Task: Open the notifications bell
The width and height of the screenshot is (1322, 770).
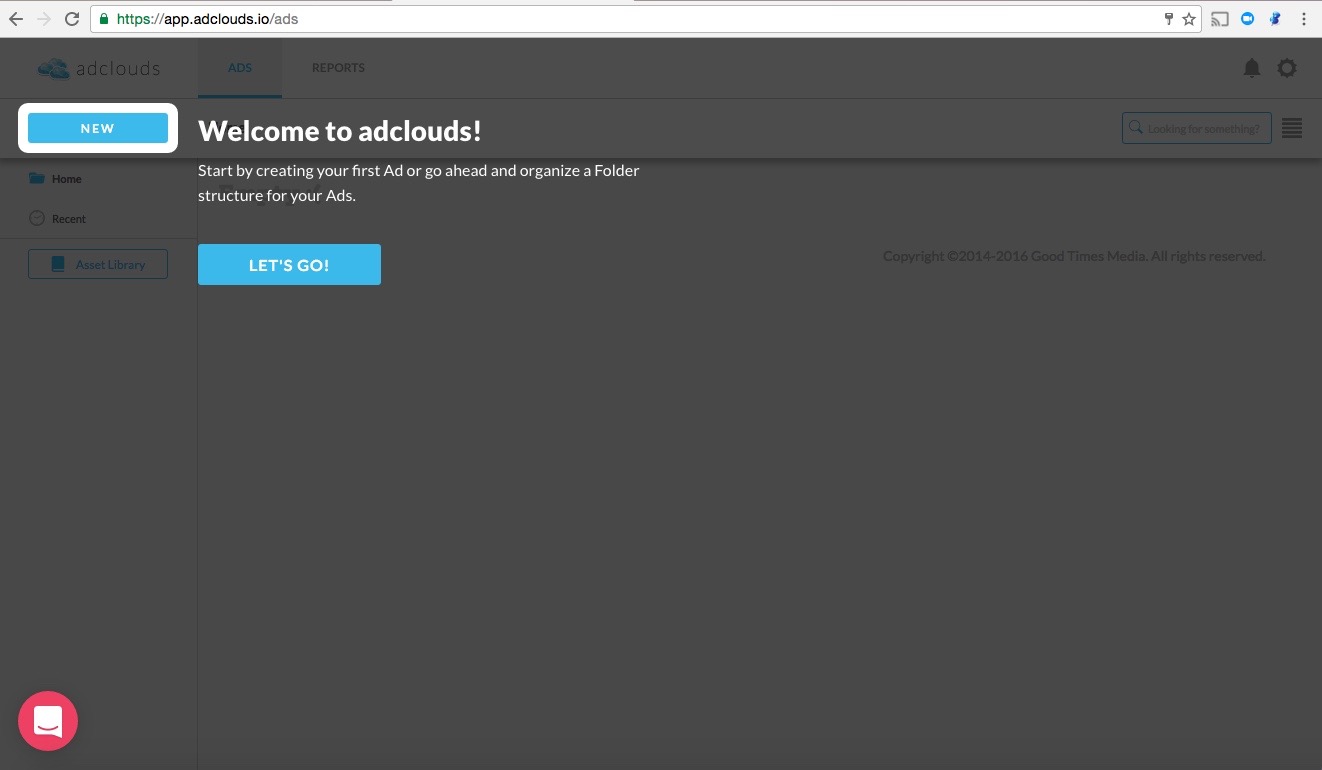Action: [1251, 68]
